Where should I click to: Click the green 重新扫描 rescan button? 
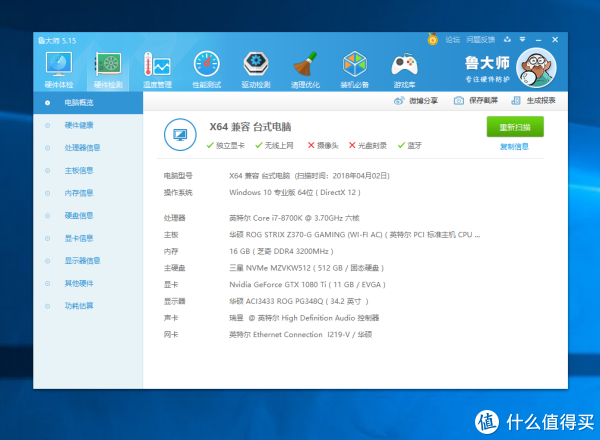pyautogui.click(x=515, y=127)
